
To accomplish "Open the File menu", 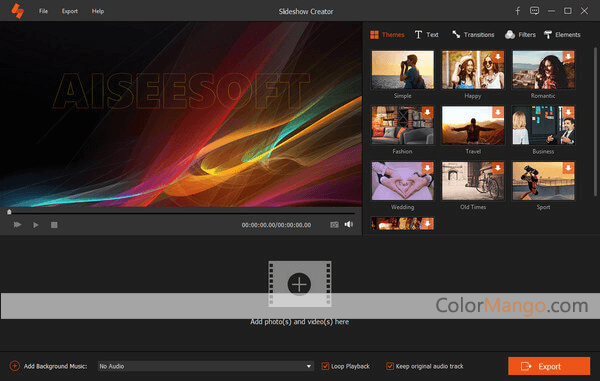I will pos(43,11).
